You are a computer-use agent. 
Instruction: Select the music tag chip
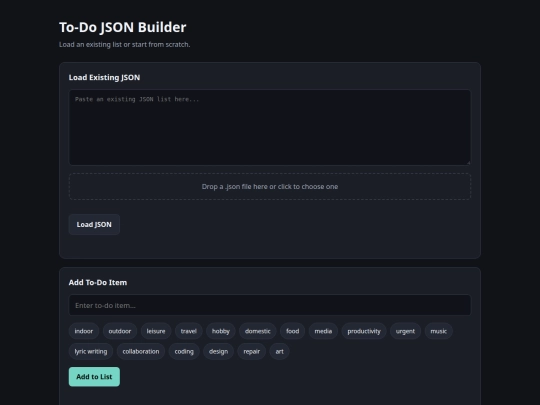(439, 331)
